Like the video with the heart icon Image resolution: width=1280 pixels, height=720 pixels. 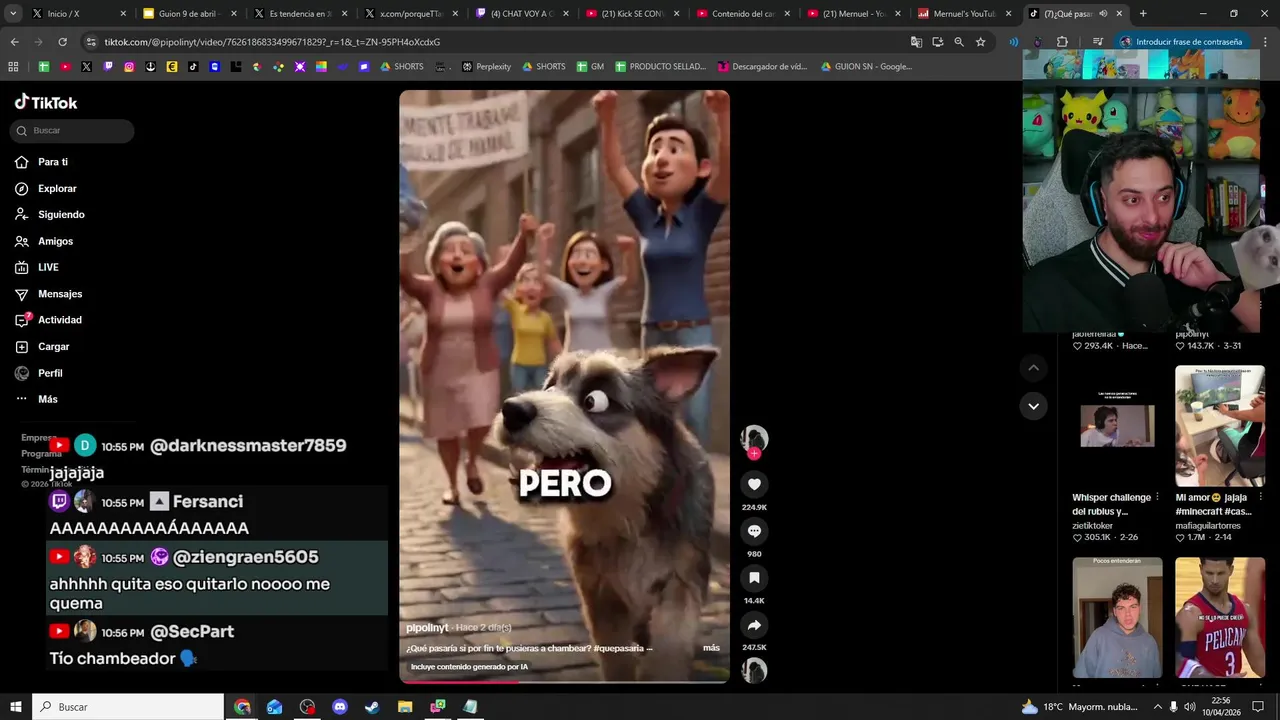click(754, 484)
